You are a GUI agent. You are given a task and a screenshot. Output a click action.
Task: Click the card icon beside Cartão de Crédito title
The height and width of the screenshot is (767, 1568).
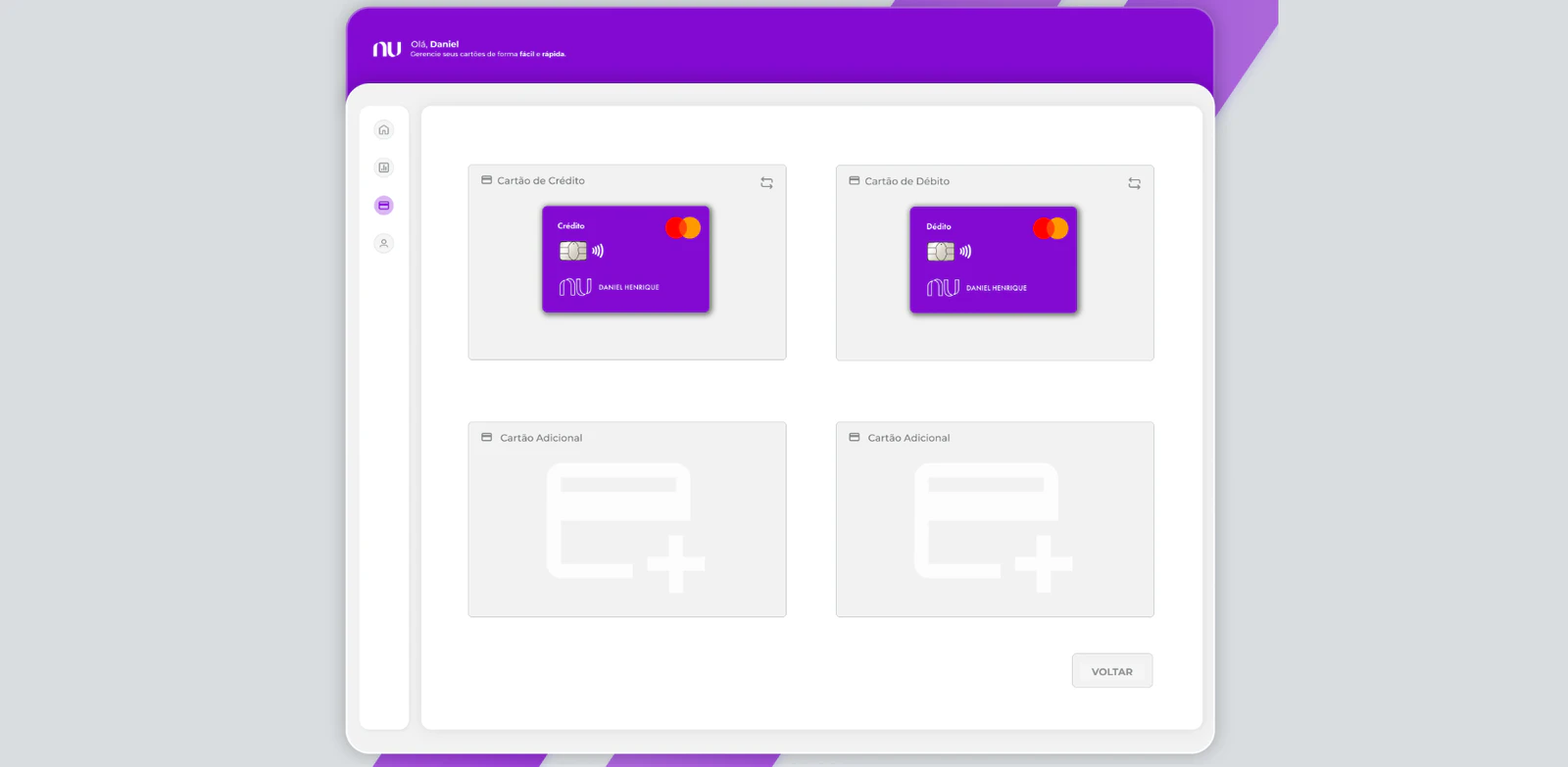486,180
